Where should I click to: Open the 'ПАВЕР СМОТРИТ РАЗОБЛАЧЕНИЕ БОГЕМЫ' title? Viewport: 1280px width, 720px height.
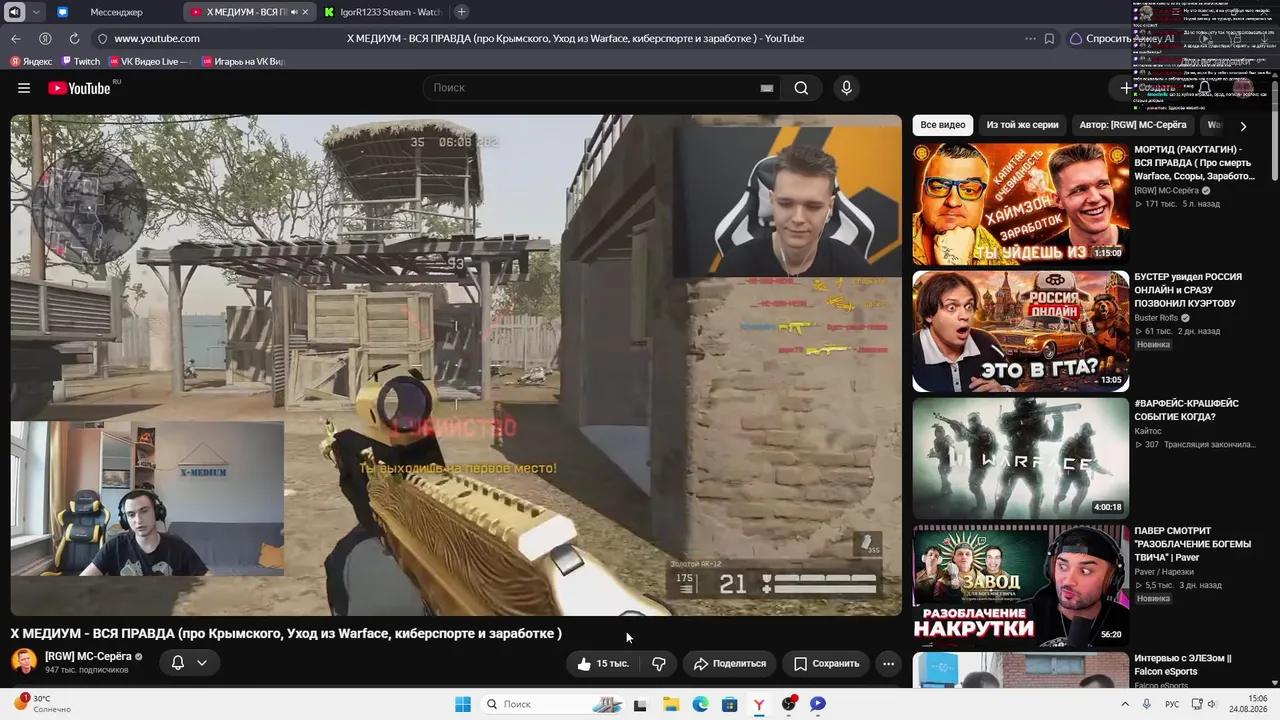[x=1192, y=544]
